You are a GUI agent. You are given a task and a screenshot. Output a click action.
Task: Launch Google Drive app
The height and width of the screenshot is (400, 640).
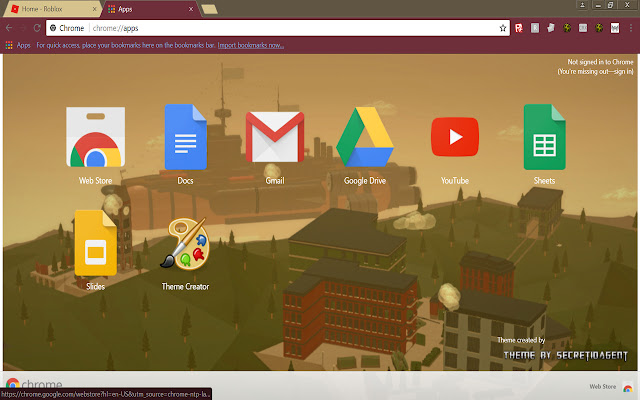click(x=364, y=137)
